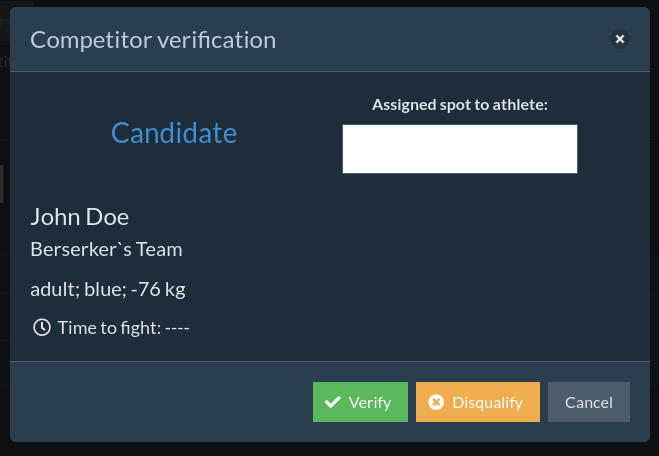Click the circled X icon in Disqualify
The width and height of the screenshot is (659, 456).
(436, 402)
